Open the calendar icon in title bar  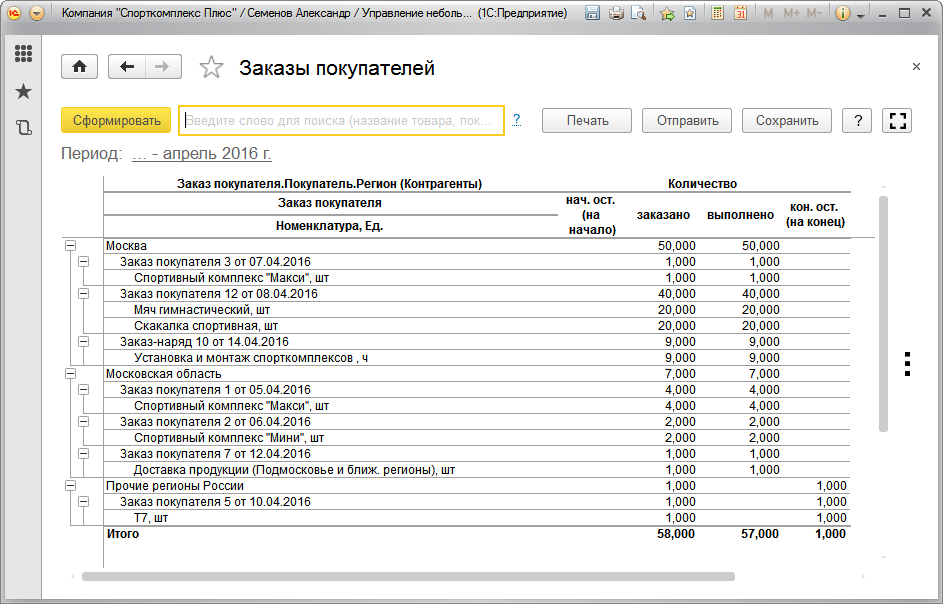pyautogui.click(x=741, y=14)
